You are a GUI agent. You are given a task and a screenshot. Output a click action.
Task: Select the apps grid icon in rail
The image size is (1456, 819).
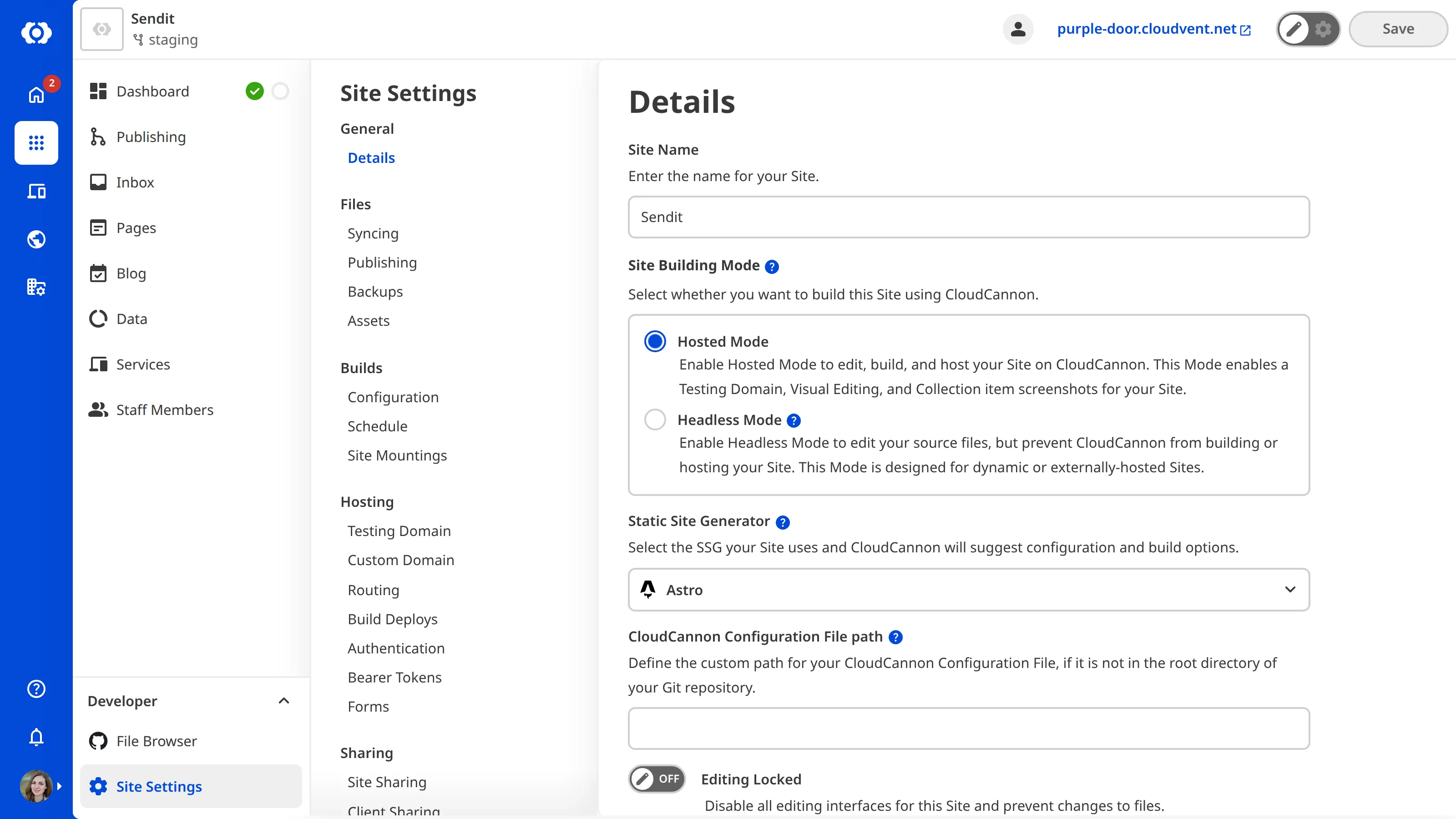point(36,142)
